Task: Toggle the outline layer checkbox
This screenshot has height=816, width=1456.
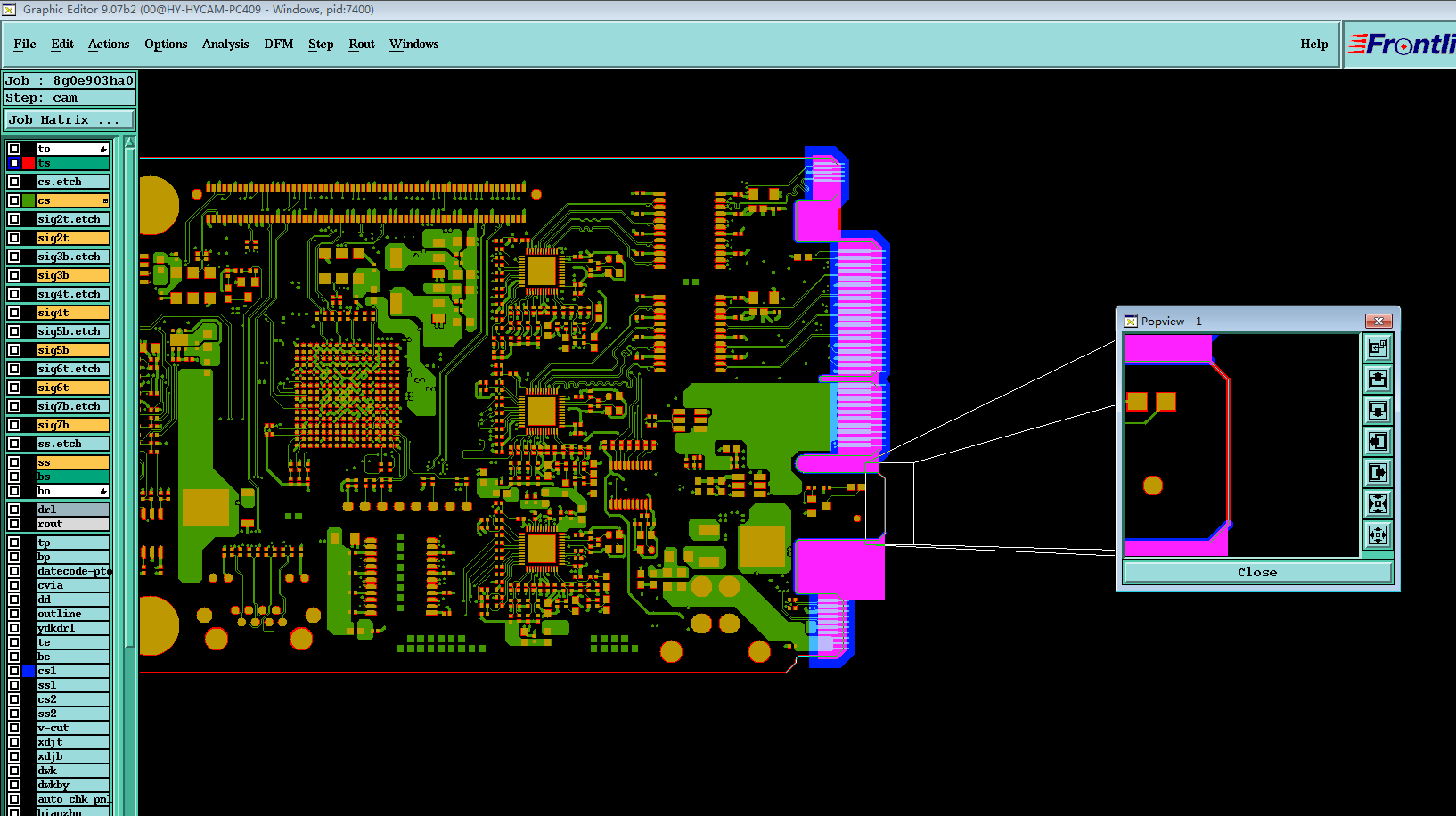Action: click(14, 614)
